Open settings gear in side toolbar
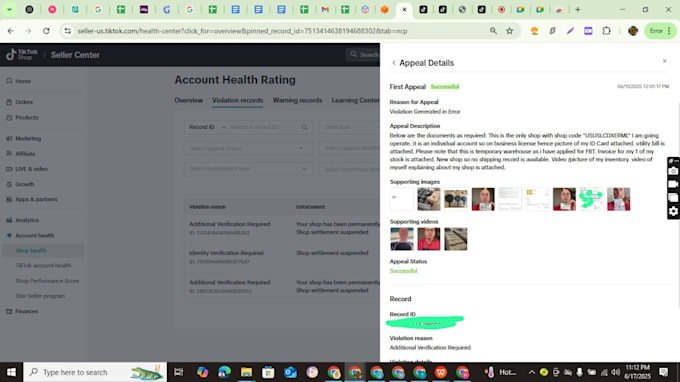This screenshot has height=382, width=680. pyautogui.click(x=673, y=211)
